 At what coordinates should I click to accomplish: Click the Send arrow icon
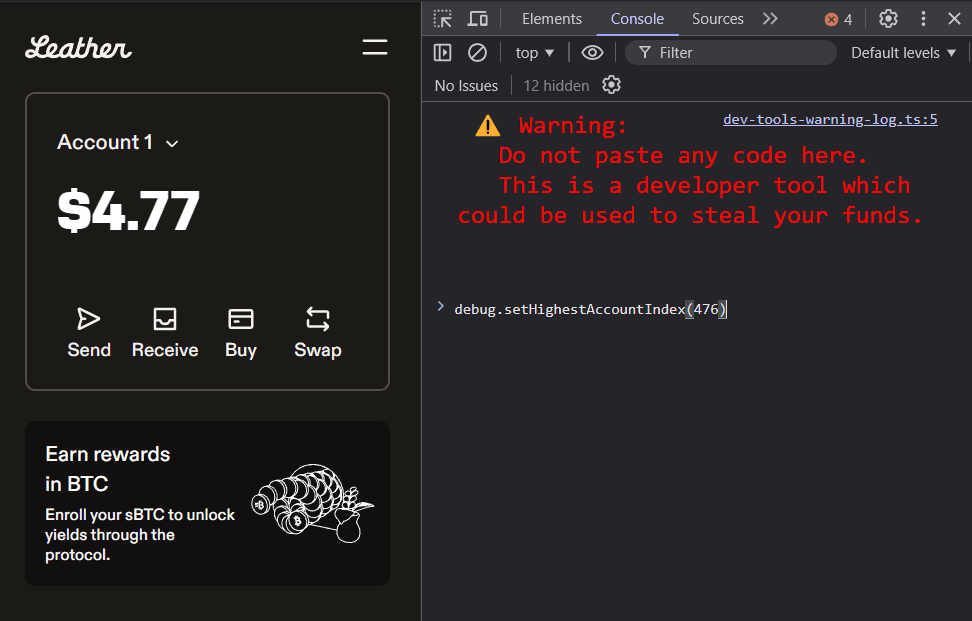(89, 319)
